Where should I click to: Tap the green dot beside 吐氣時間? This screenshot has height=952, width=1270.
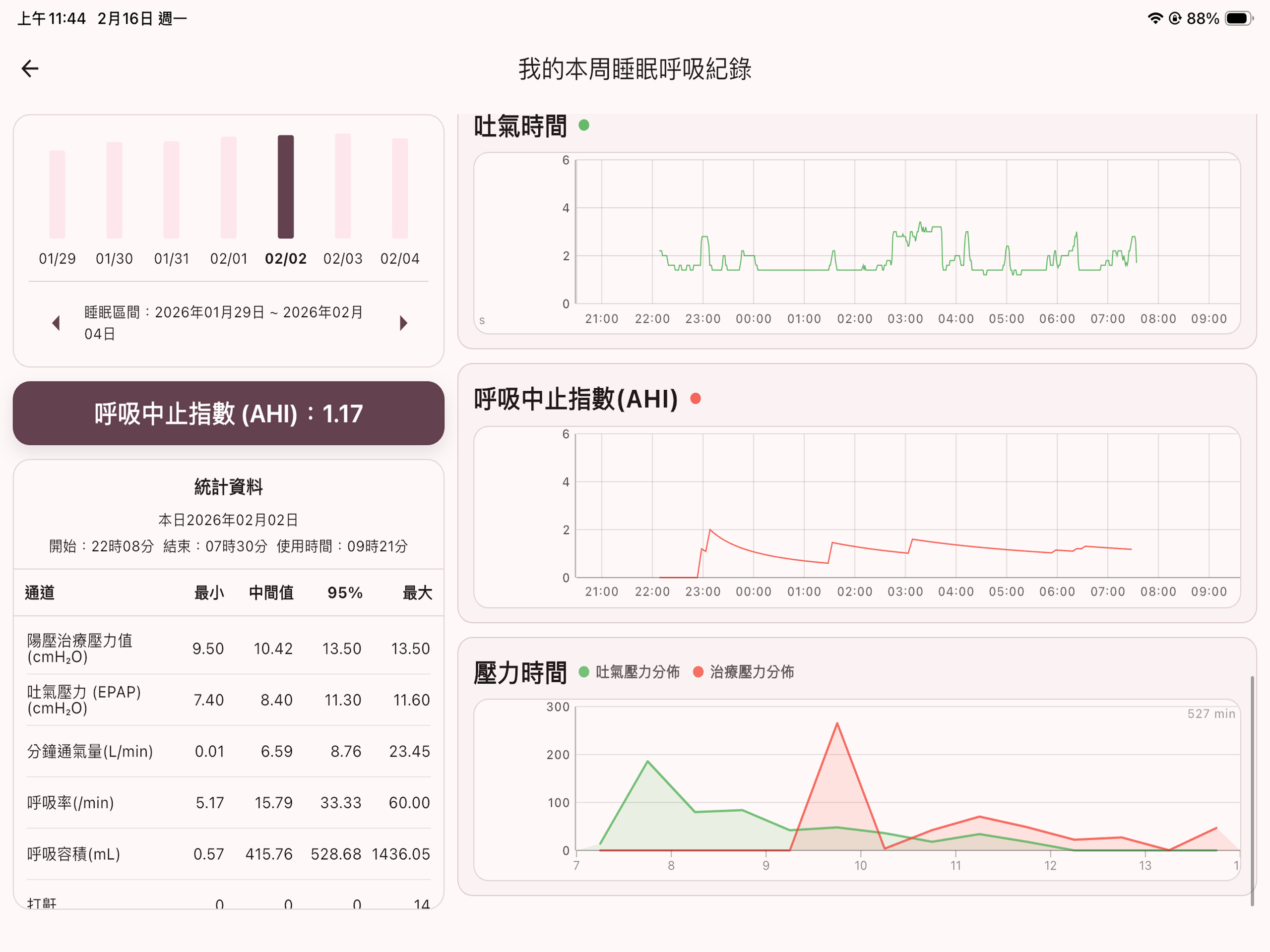click(x=584, y=125)
